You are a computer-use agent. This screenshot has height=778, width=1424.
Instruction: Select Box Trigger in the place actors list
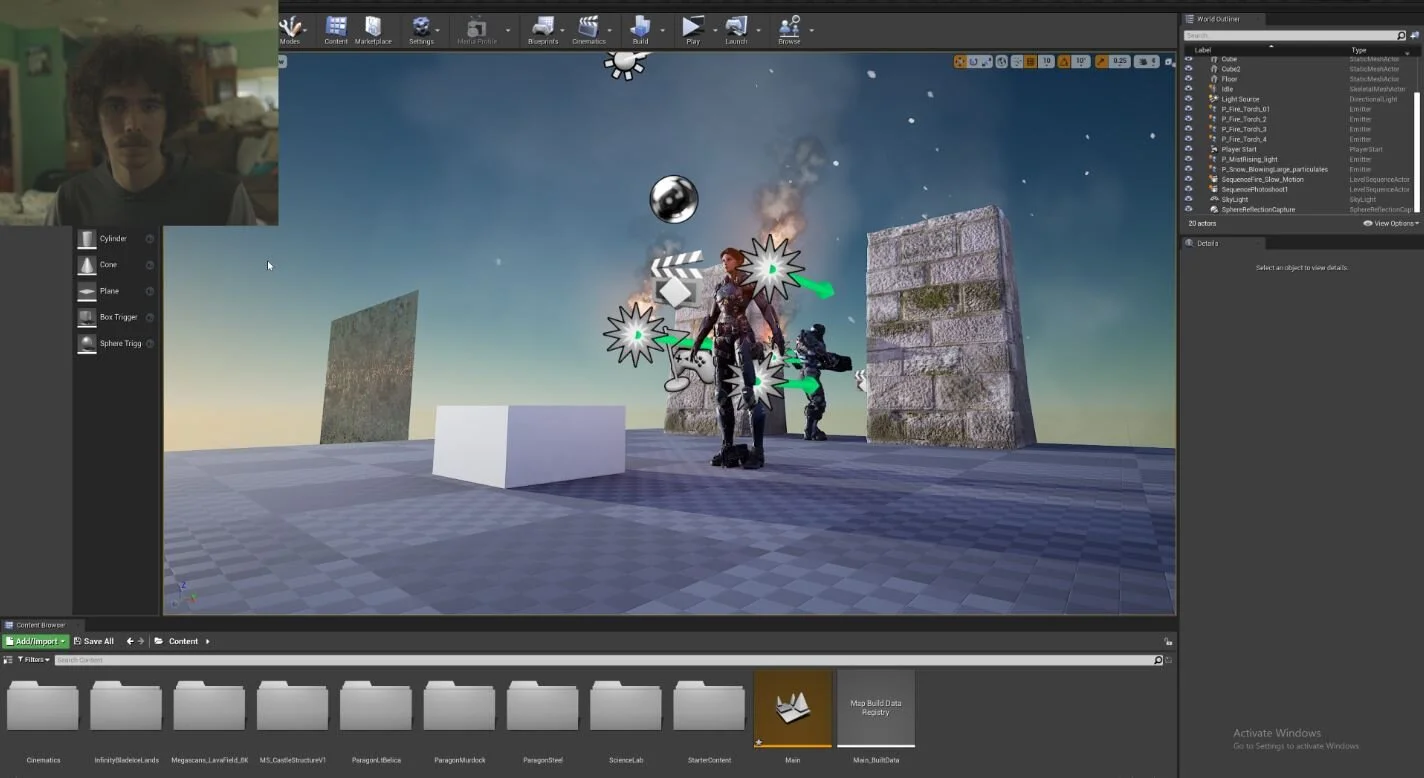click(x=117, y=317)
